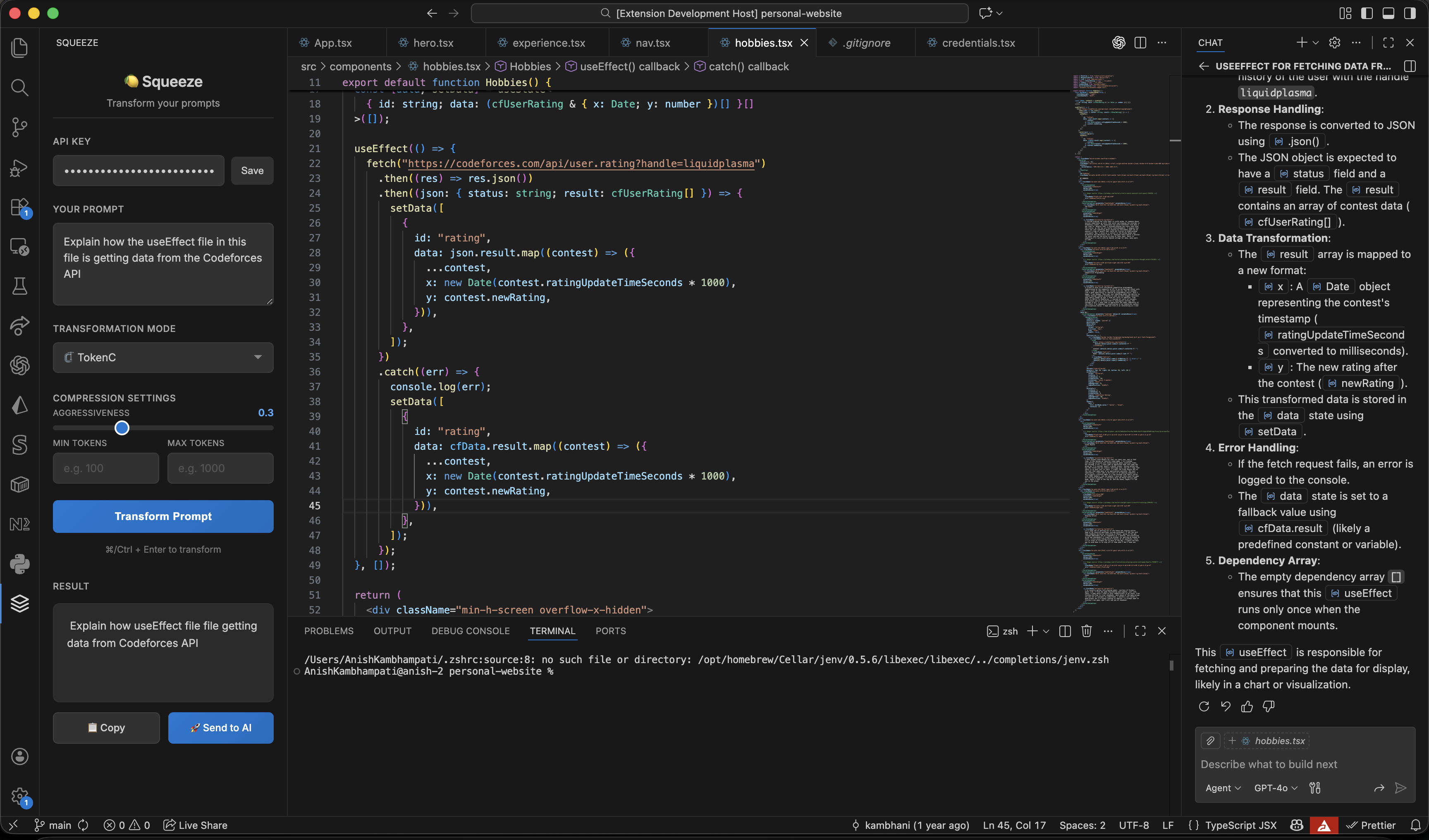Open the GPT-4o model picker dropdown

(x=1275, y=788)
